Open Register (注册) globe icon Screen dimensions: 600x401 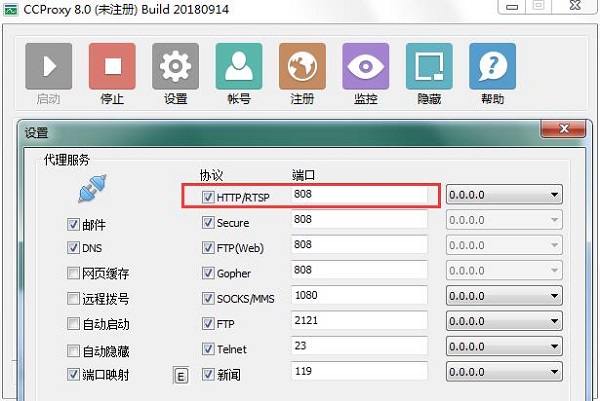302,66
